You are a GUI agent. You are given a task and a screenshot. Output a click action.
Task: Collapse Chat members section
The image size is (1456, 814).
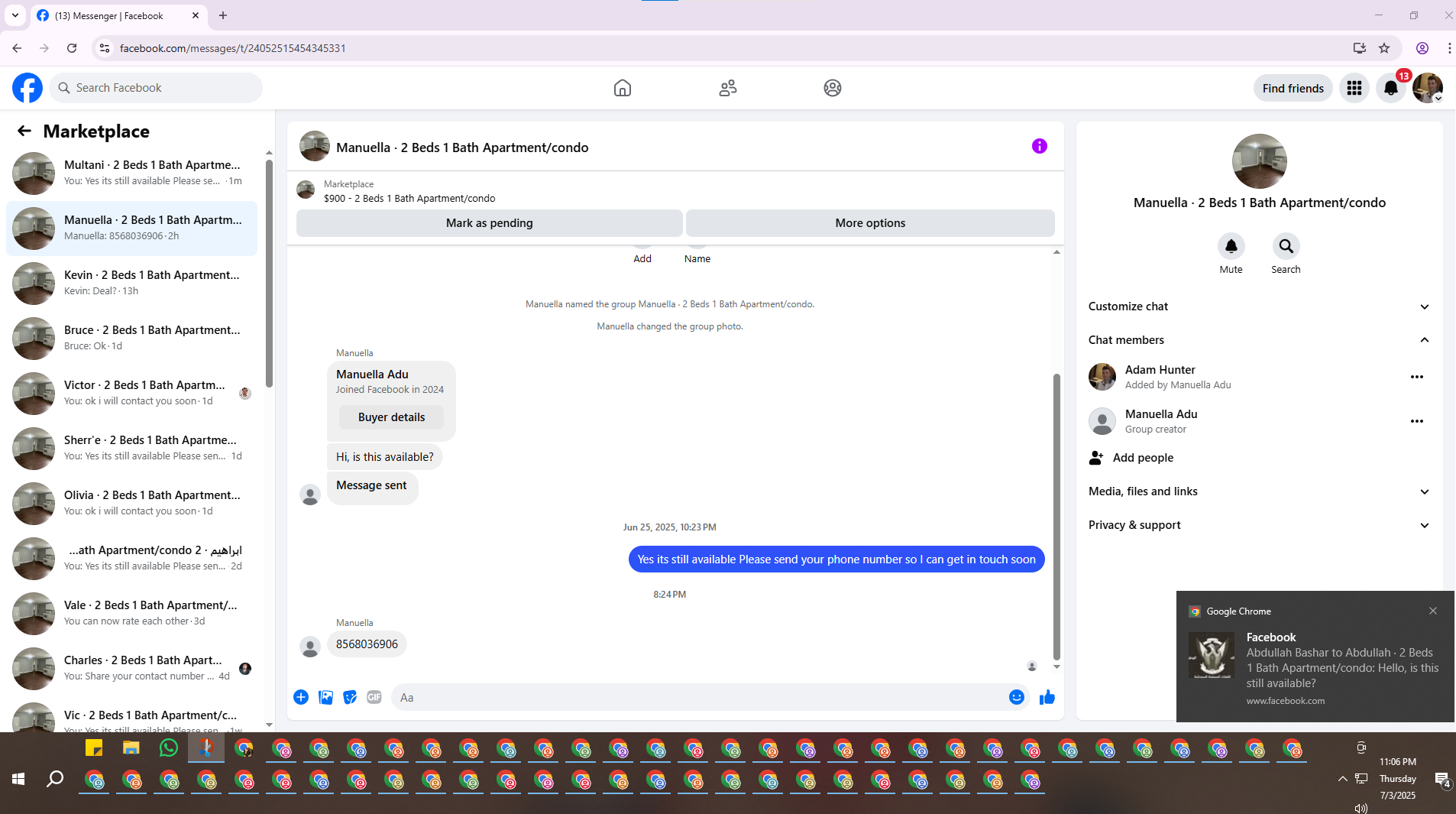[1259, 340]
